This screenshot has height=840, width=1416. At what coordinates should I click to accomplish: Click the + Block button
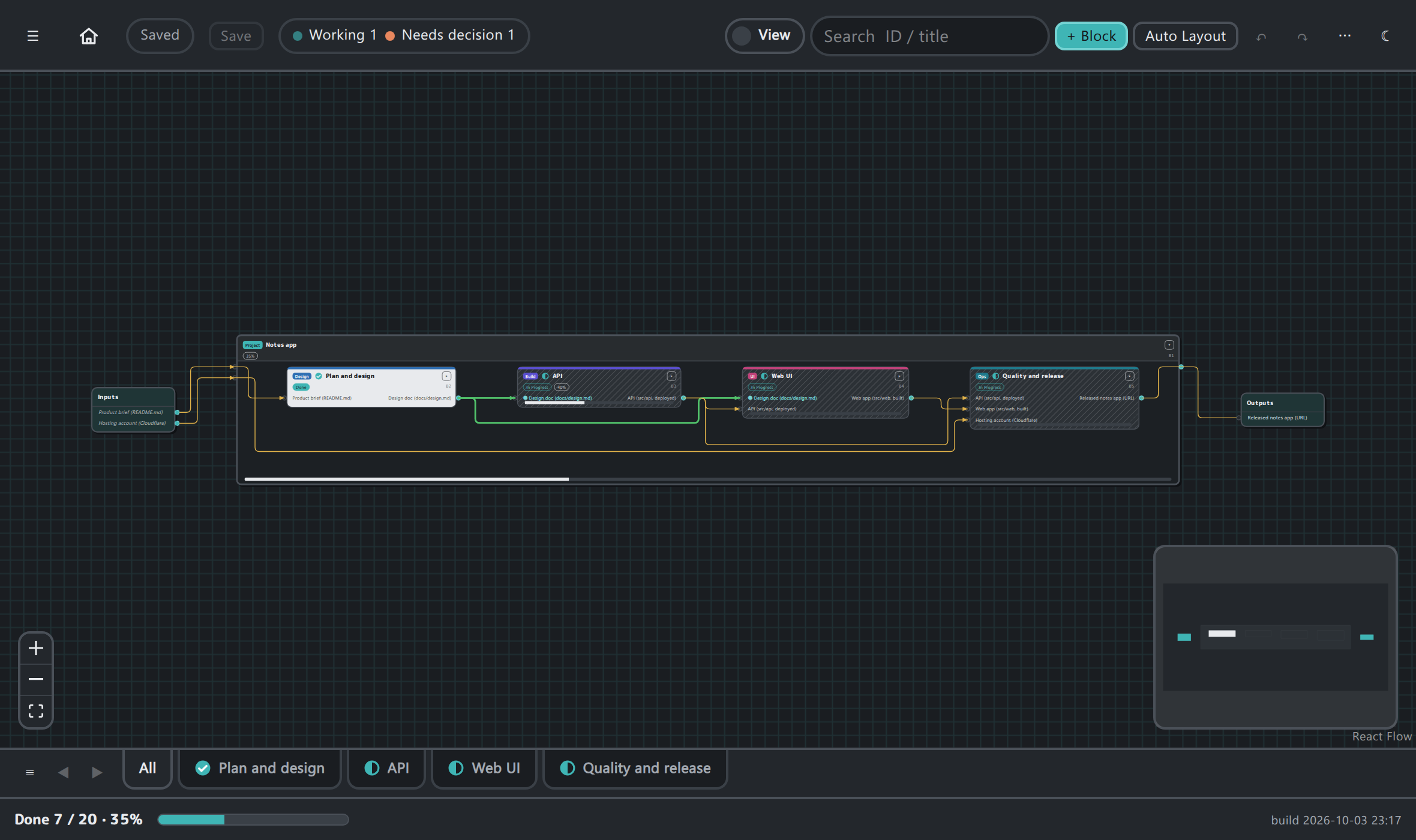tap(1091, 36)
